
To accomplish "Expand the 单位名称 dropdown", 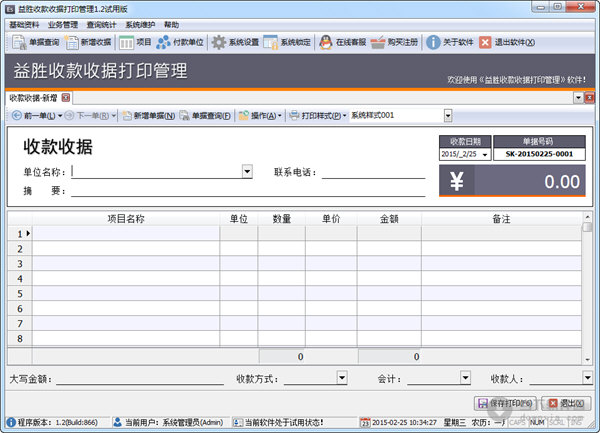I will (x=247, y=172).
